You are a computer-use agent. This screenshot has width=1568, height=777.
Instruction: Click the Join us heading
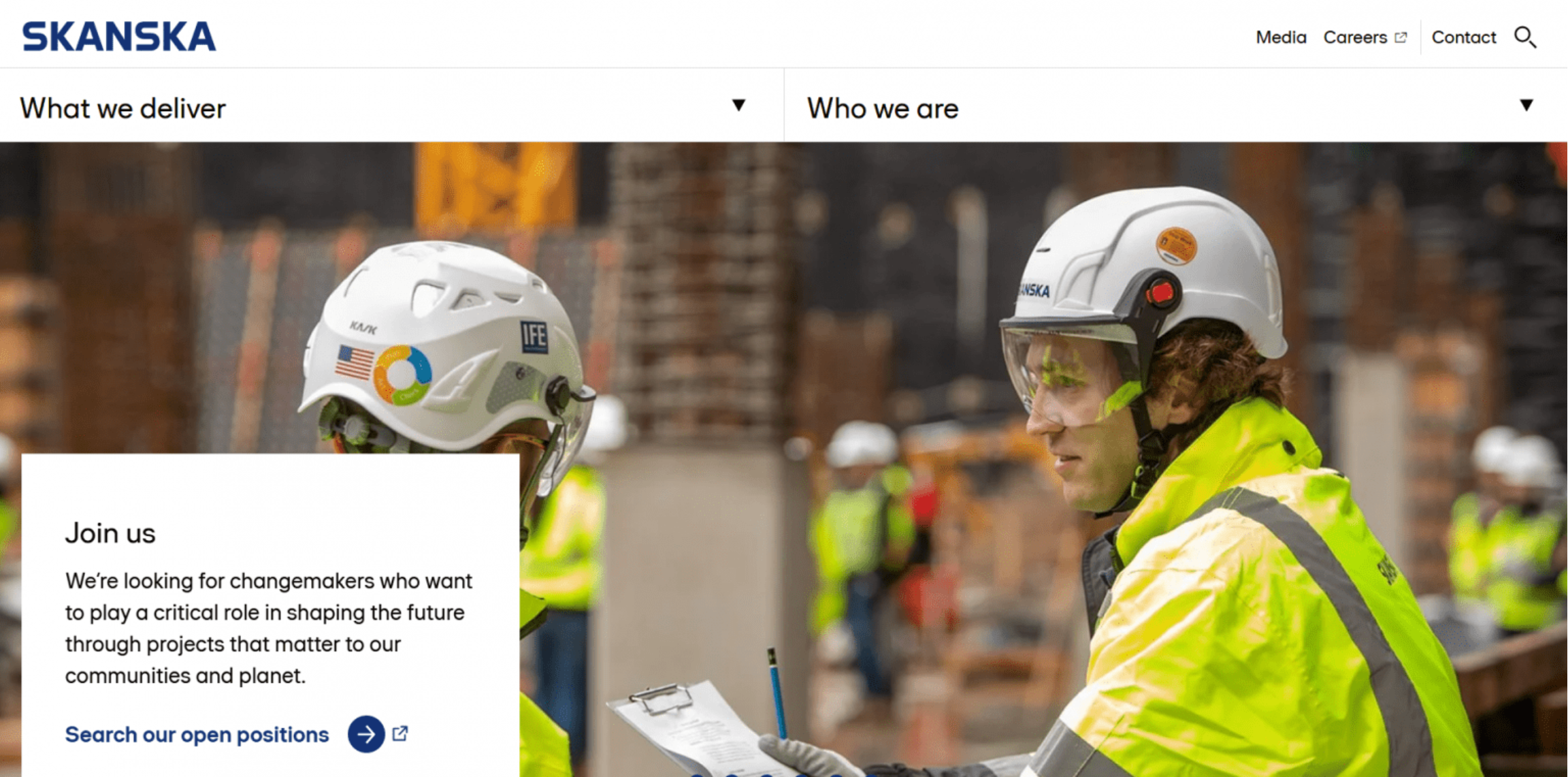click(110, 533)
